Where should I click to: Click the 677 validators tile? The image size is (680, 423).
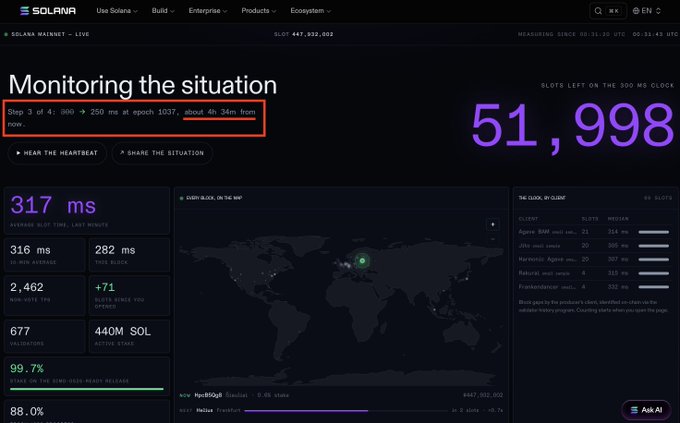click(45, 336)
